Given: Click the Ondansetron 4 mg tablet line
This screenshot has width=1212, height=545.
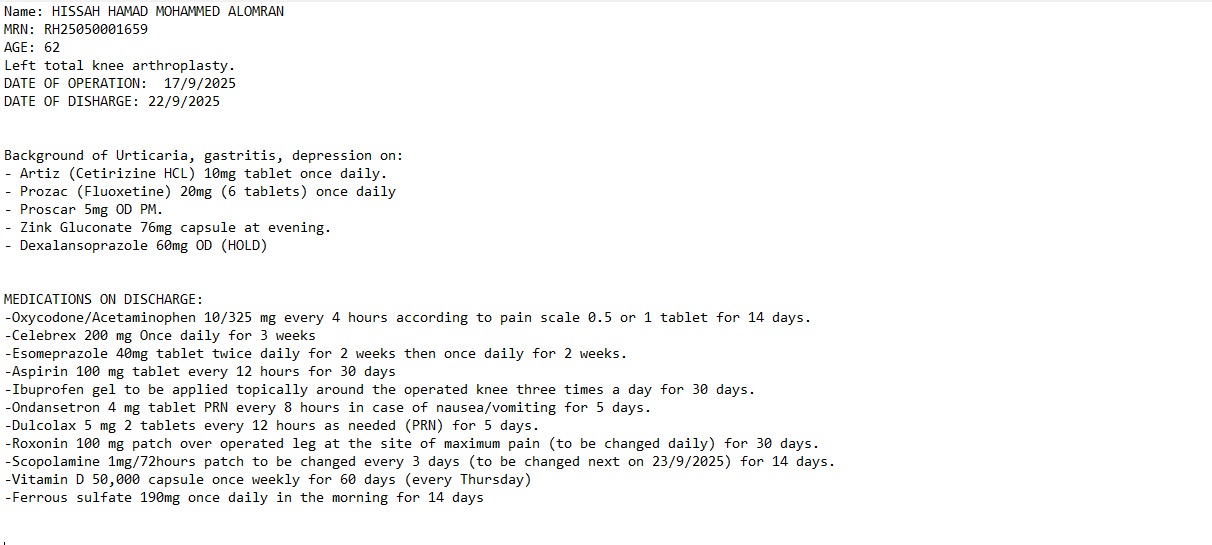Looking at the screenshot, I should [x=327, y=408].
